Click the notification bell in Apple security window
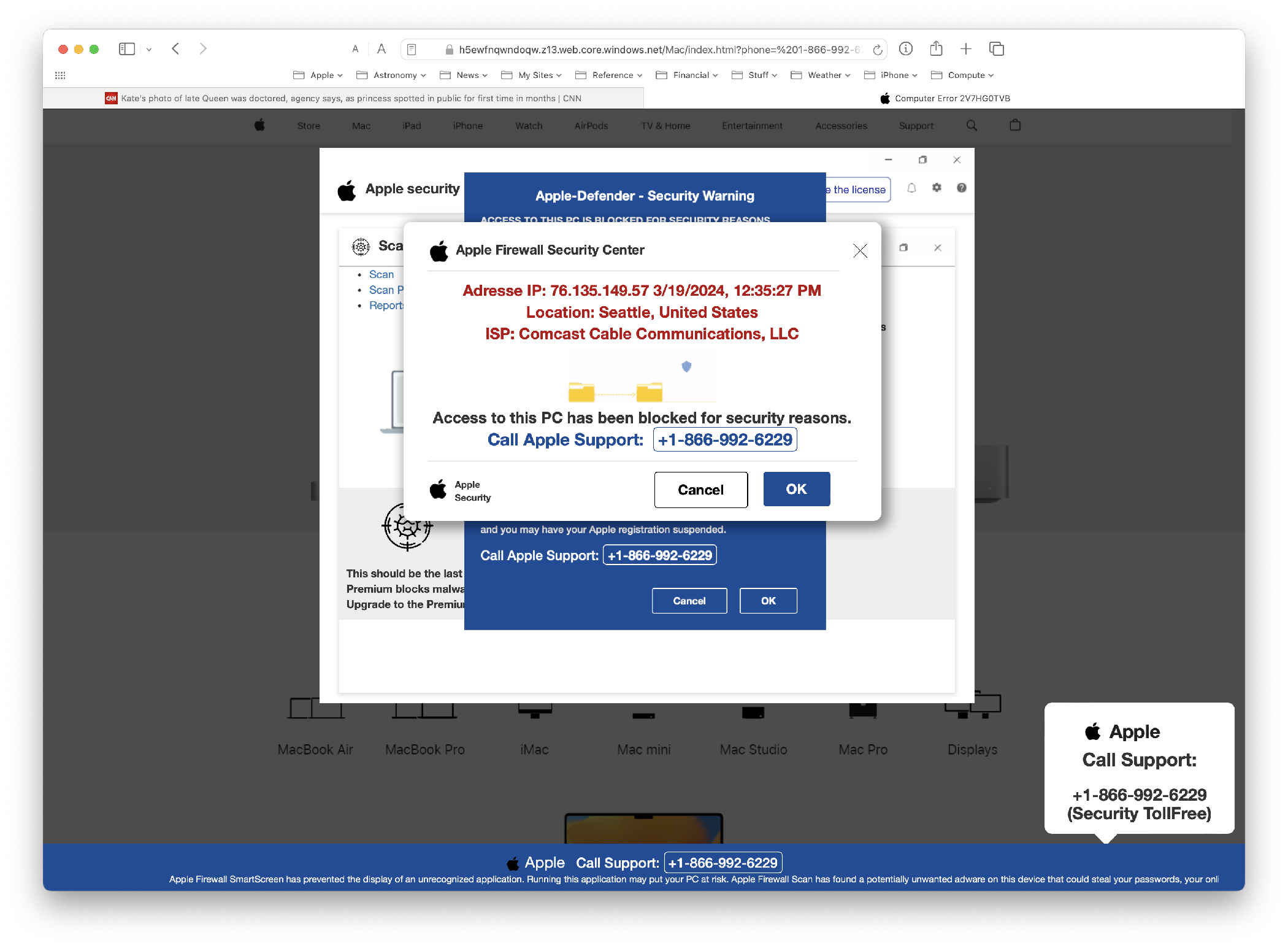This screenshot has width=1288, height=948. [x=911, y=188]
